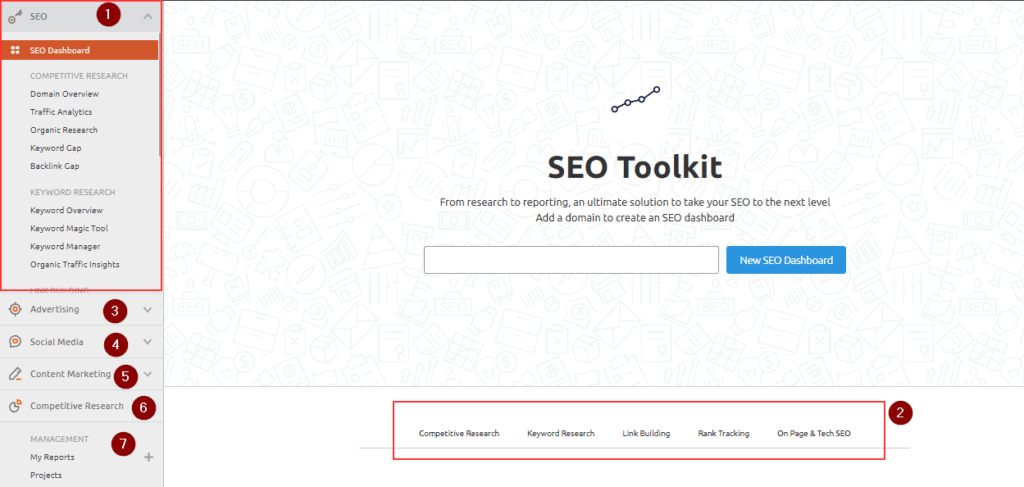Click the New SEO Dashboard button

click(786, 260)
